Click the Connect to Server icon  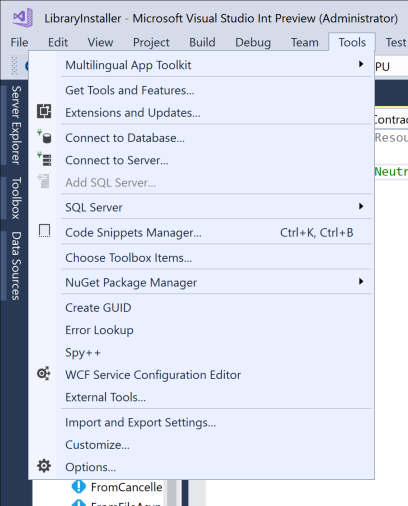(x=44, y=159)
